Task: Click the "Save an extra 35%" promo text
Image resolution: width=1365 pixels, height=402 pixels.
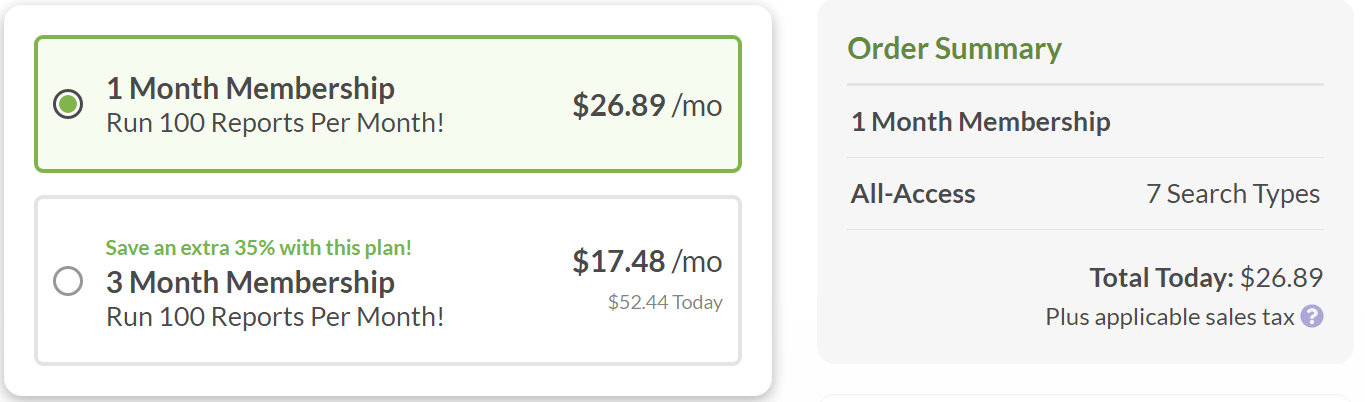Action: pyautogui.click(x=258, y=247)
